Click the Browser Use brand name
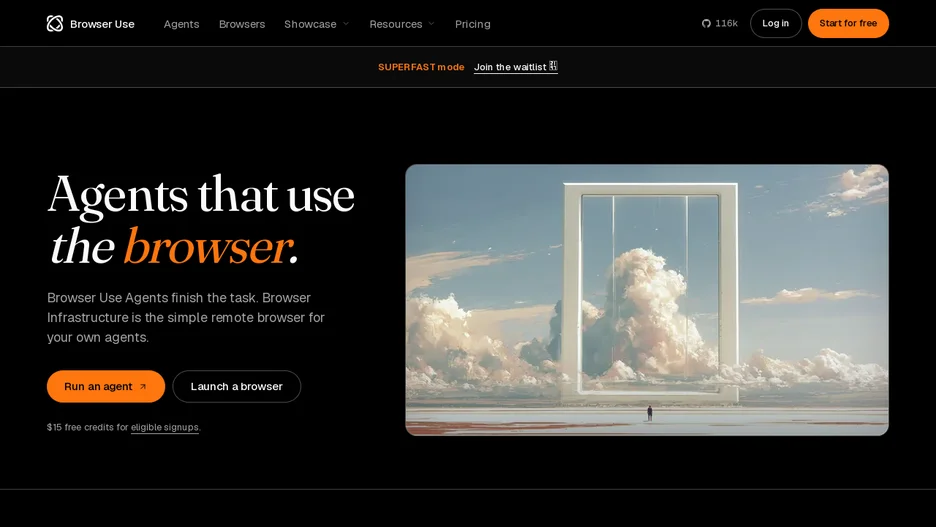The height and width of the screenshot is (527, 936). pyautogui.click(x=102, y=24)
